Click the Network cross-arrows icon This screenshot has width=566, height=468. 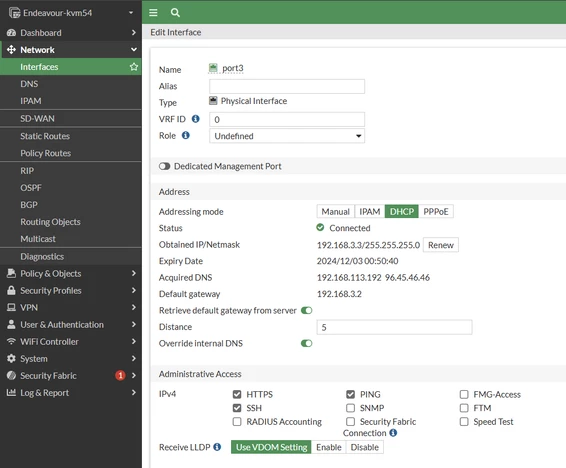11,50
